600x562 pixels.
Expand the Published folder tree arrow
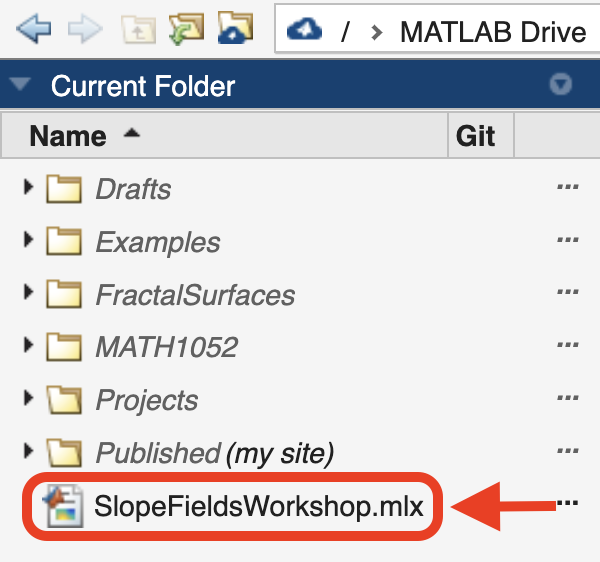[28, 451]
